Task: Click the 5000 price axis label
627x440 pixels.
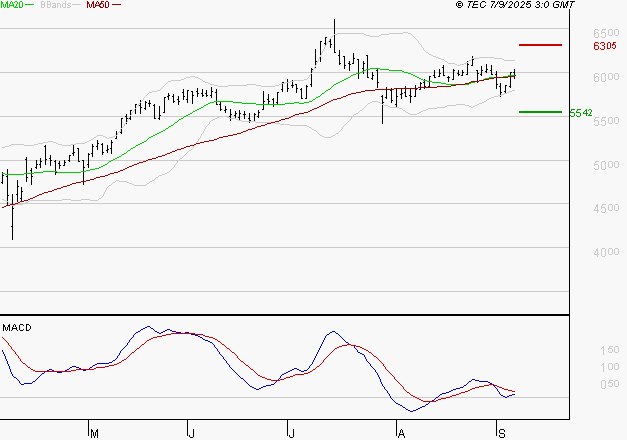Action: pos(605,165)
